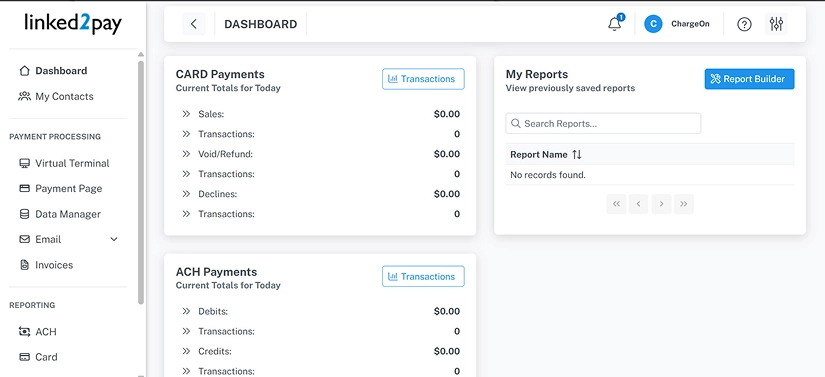Click the REPORTING section label
This screenshot has width=825, height=377.
[x=32, y=305]
